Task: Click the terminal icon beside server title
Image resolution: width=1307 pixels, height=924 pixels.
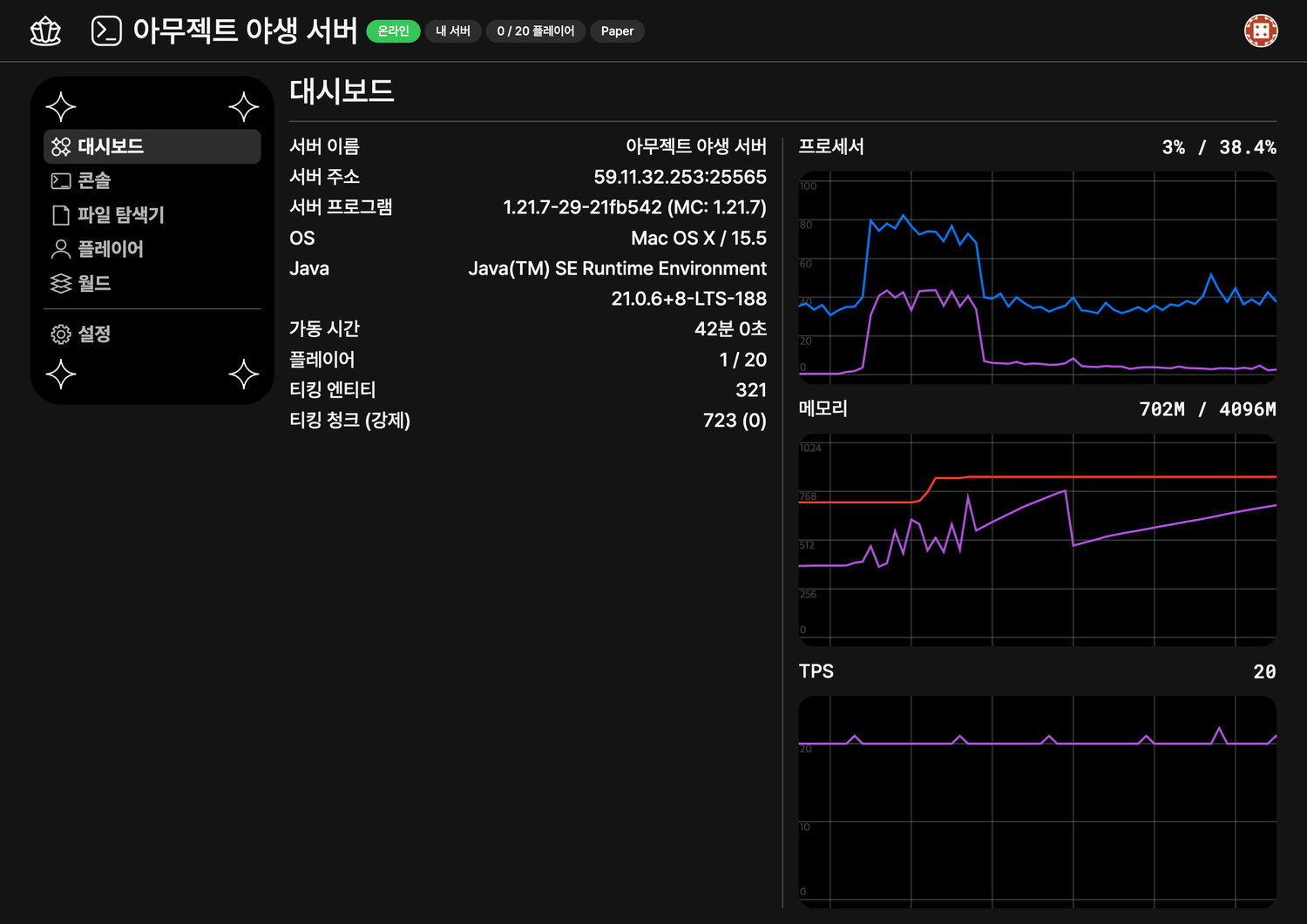Action: (106, 31)
